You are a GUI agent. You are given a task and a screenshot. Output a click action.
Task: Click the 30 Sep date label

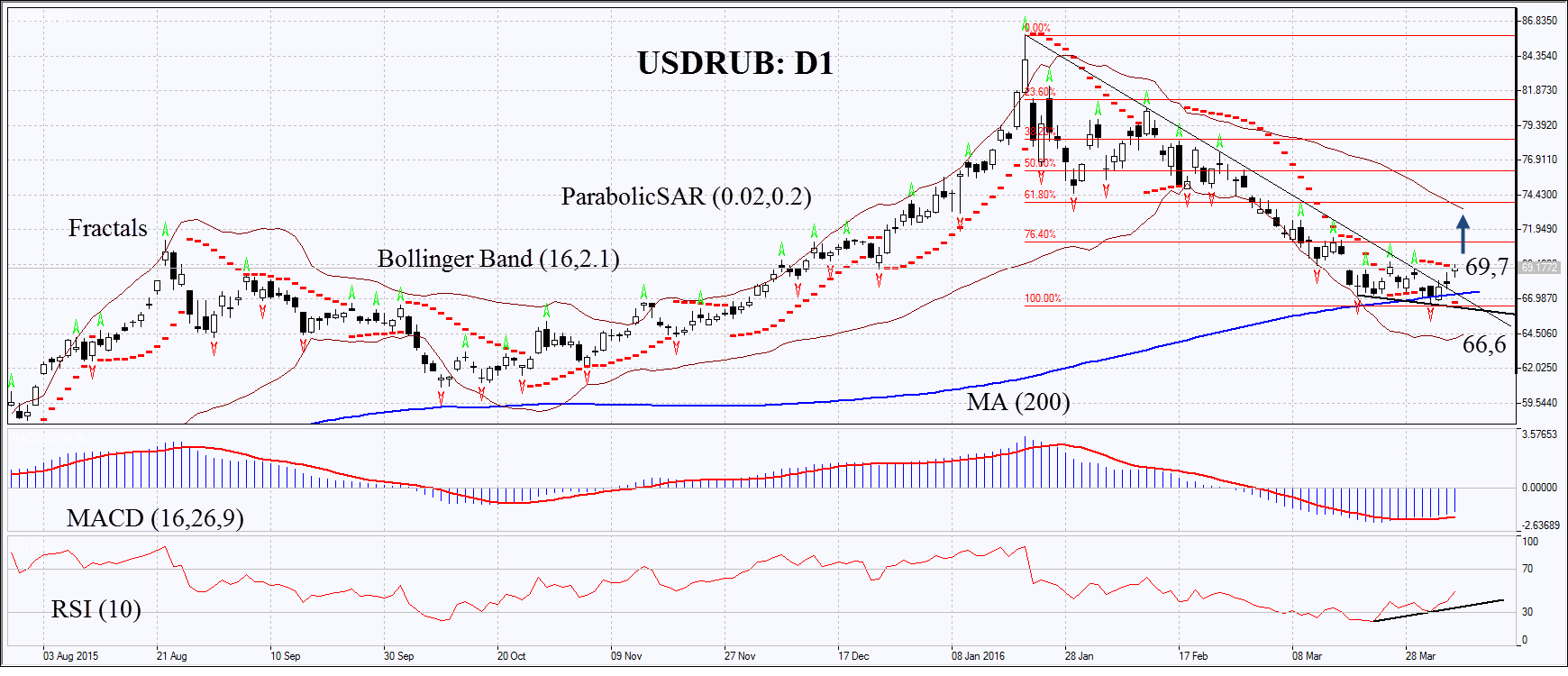tap(398, 656)
